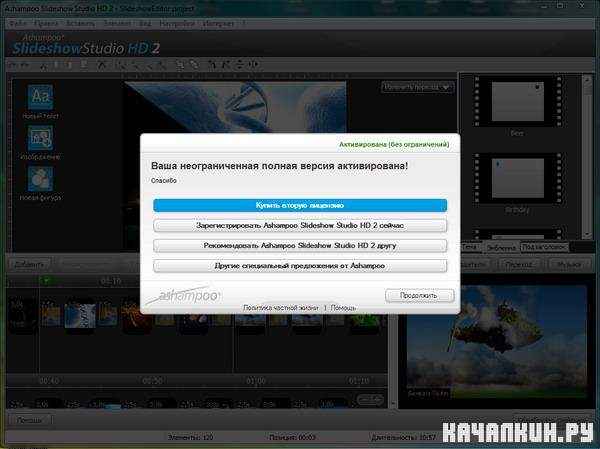Click the 'Переход' button in the right panel
This screenshot has height=449, width=600.
coord(519,264)
